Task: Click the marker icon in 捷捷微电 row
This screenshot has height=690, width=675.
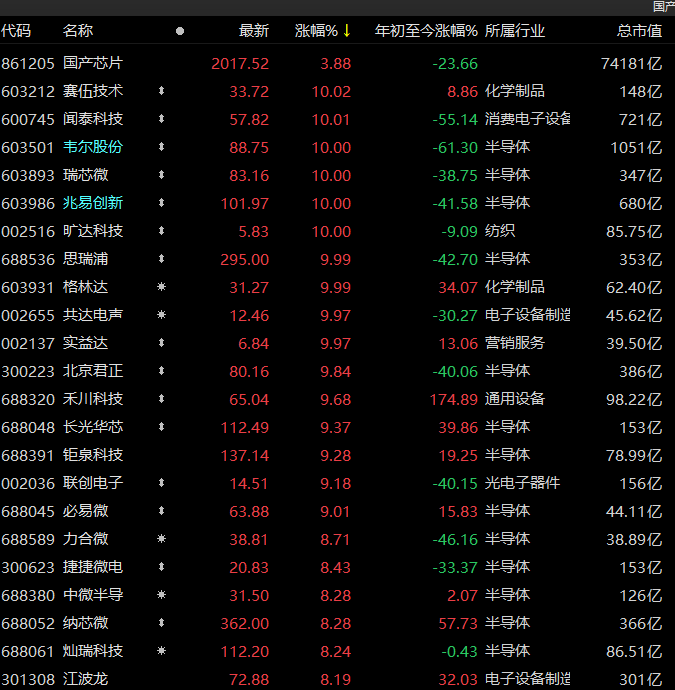Action: pyautogui.click(x=161, y=567)
